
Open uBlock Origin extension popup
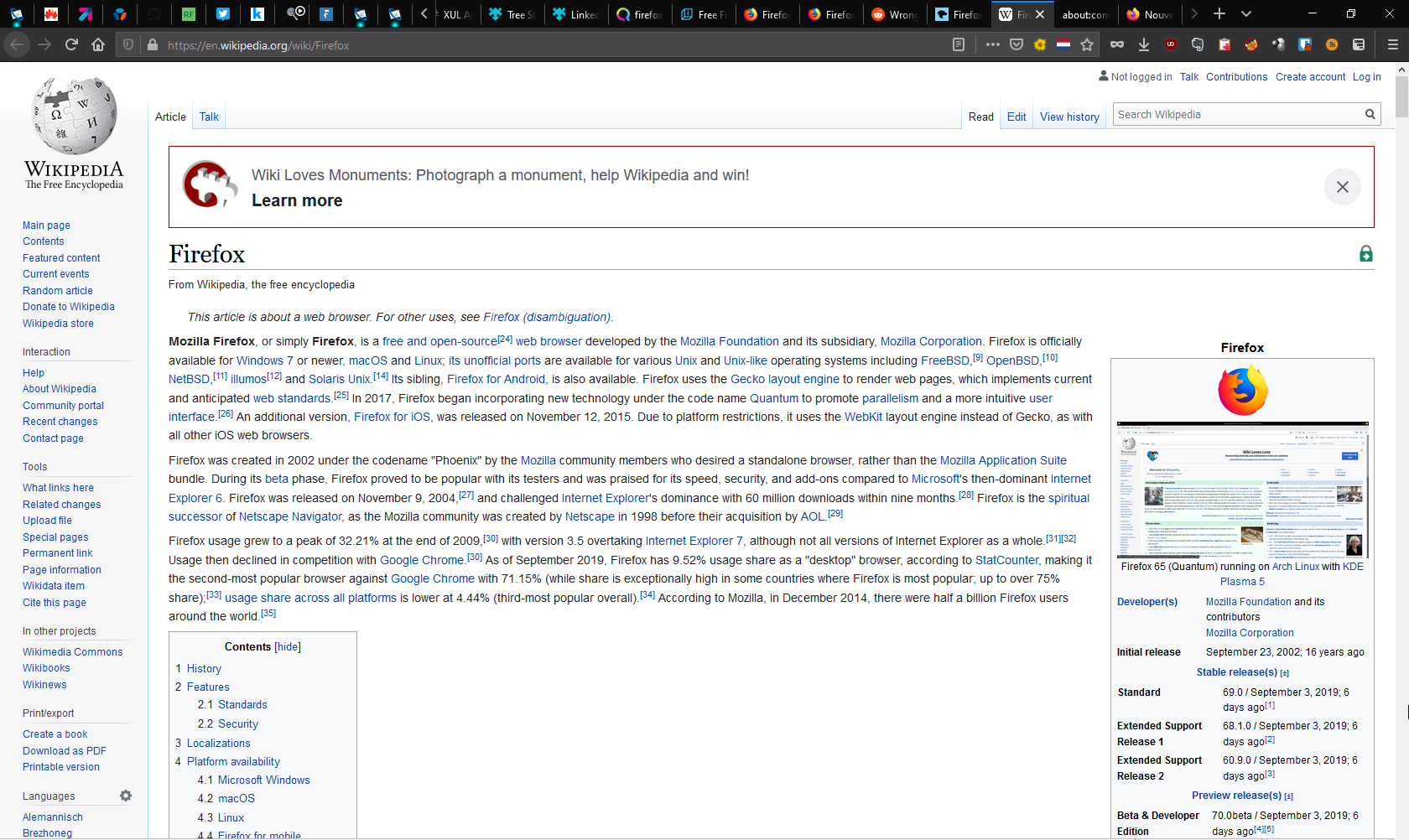tap(1171, 44)
